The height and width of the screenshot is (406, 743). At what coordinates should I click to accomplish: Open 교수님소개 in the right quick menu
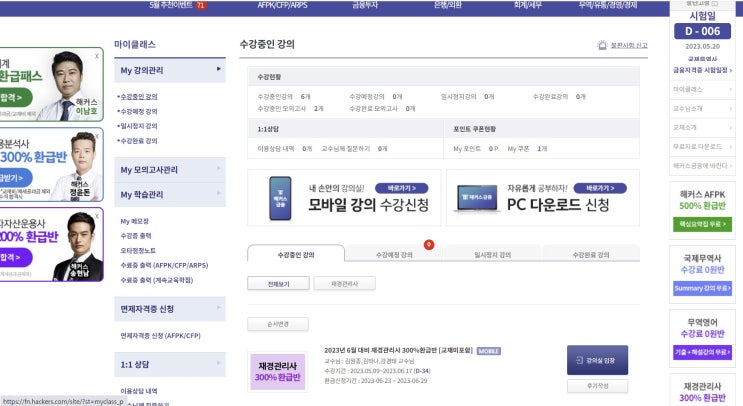pyautogui.click(x=702, y=108)
